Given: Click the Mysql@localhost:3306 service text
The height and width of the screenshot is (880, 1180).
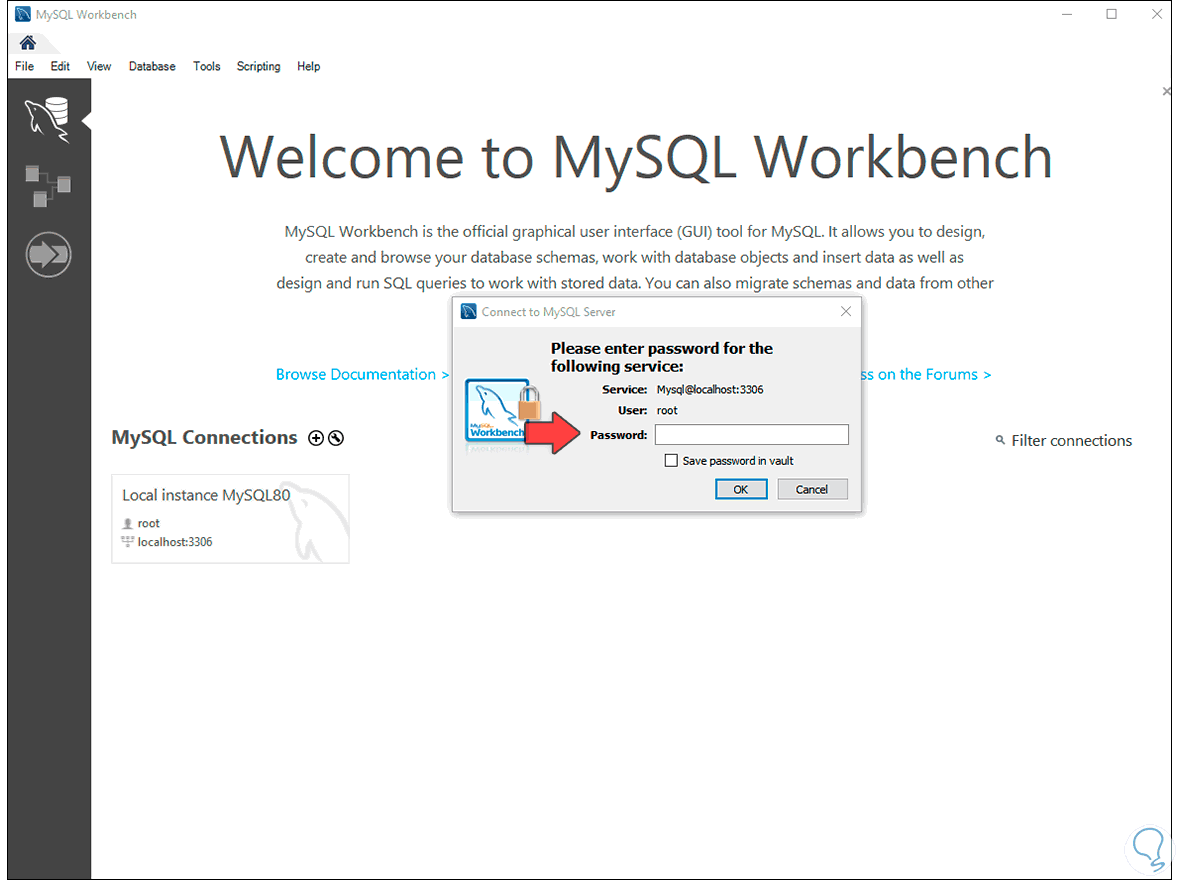Looking at the screenshot, I should click(710, 389).
